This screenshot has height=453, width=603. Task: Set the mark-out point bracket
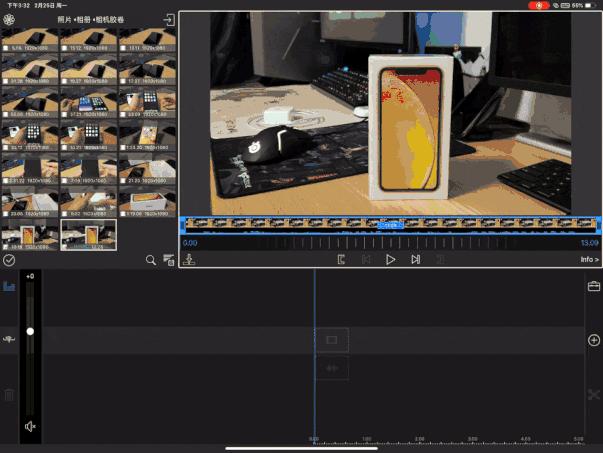click(x=441, y=260)
